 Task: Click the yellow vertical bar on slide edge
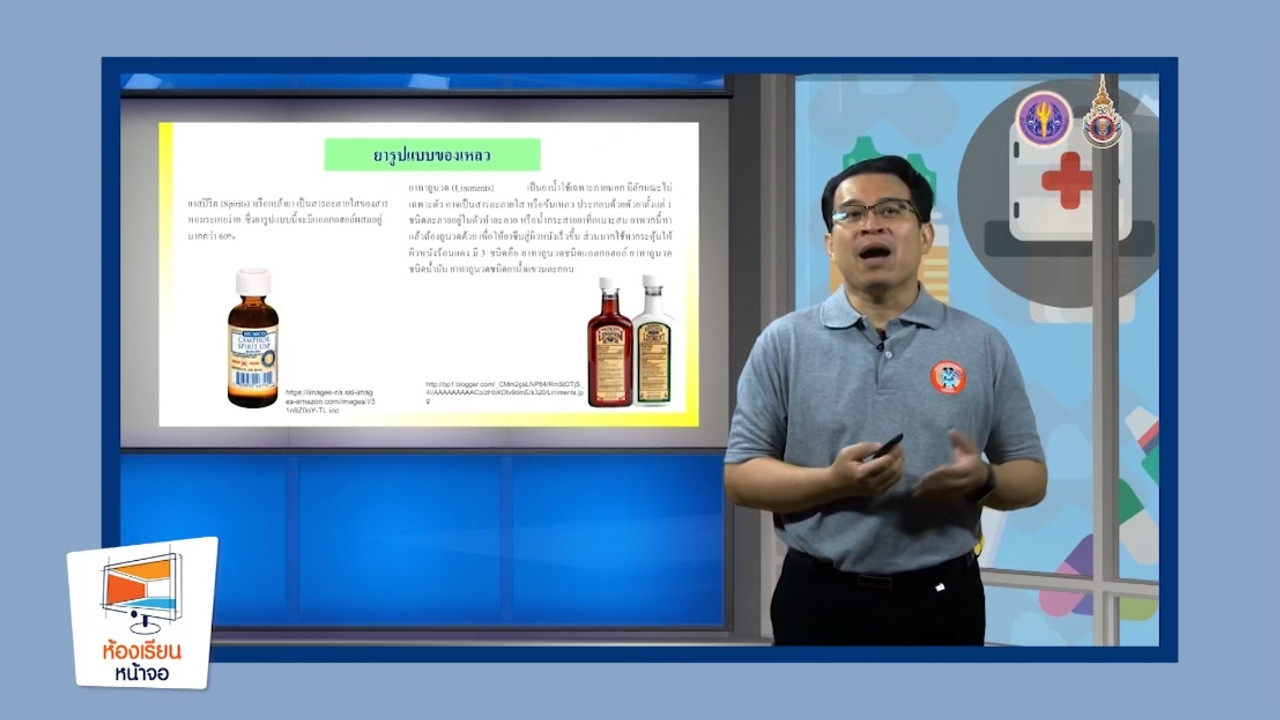coord(166,270)
